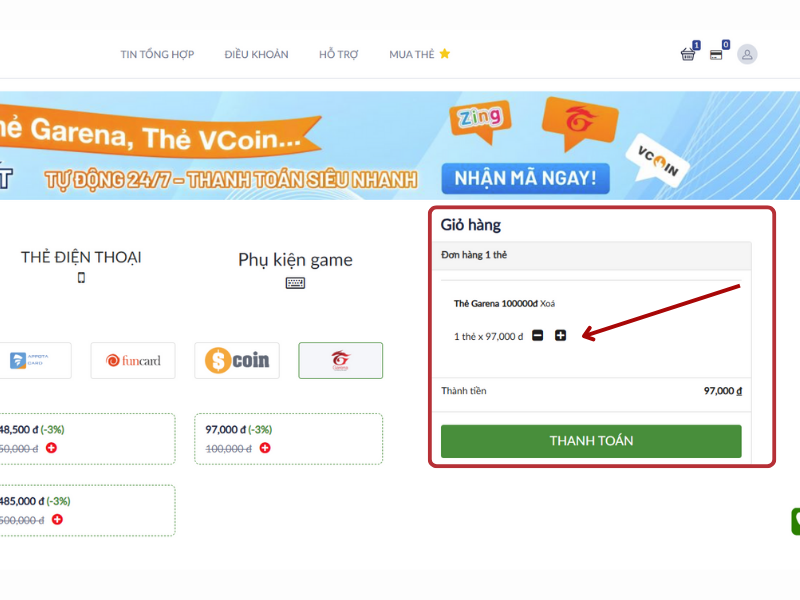Viewport: 800px width, 600px height.
Task: Open the HỖ TRỢ menu item
Action: click(x=339, y=54)
